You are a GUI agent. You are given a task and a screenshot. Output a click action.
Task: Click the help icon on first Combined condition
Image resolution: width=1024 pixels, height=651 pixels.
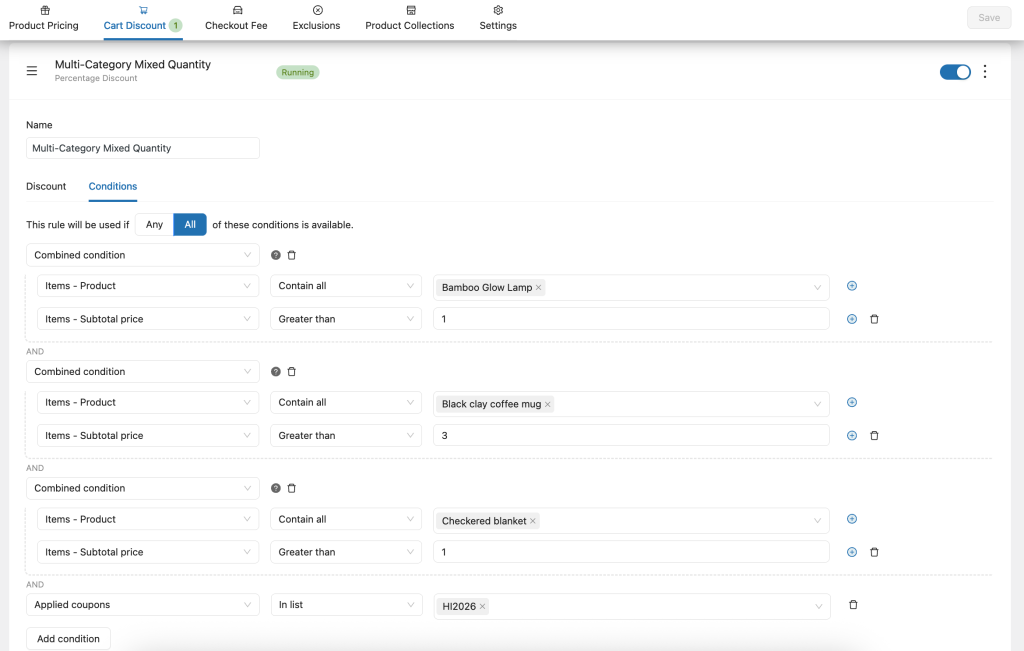[275, 255]
